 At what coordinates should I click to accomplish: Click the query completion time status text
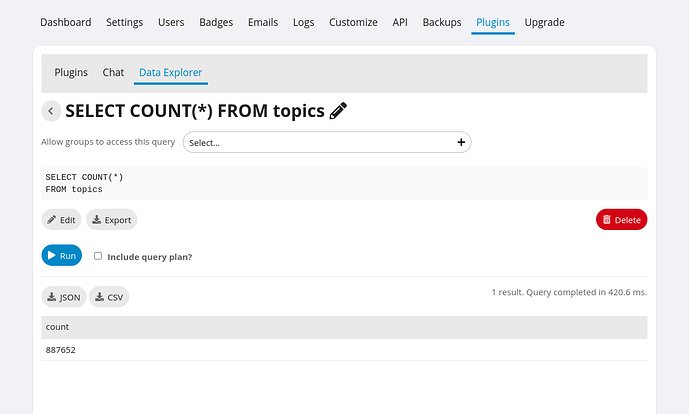[x=569, y=292]
